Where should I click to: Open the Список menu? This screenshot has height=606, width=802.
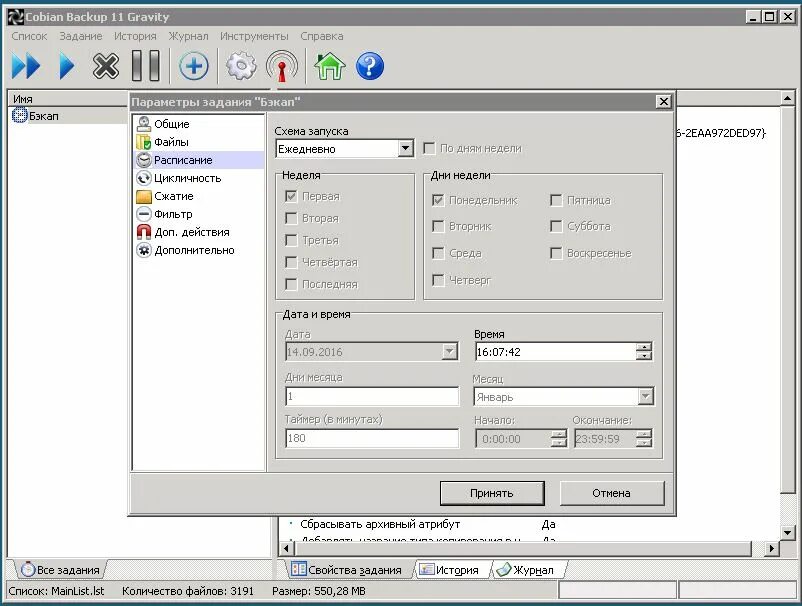coord(29,36)
